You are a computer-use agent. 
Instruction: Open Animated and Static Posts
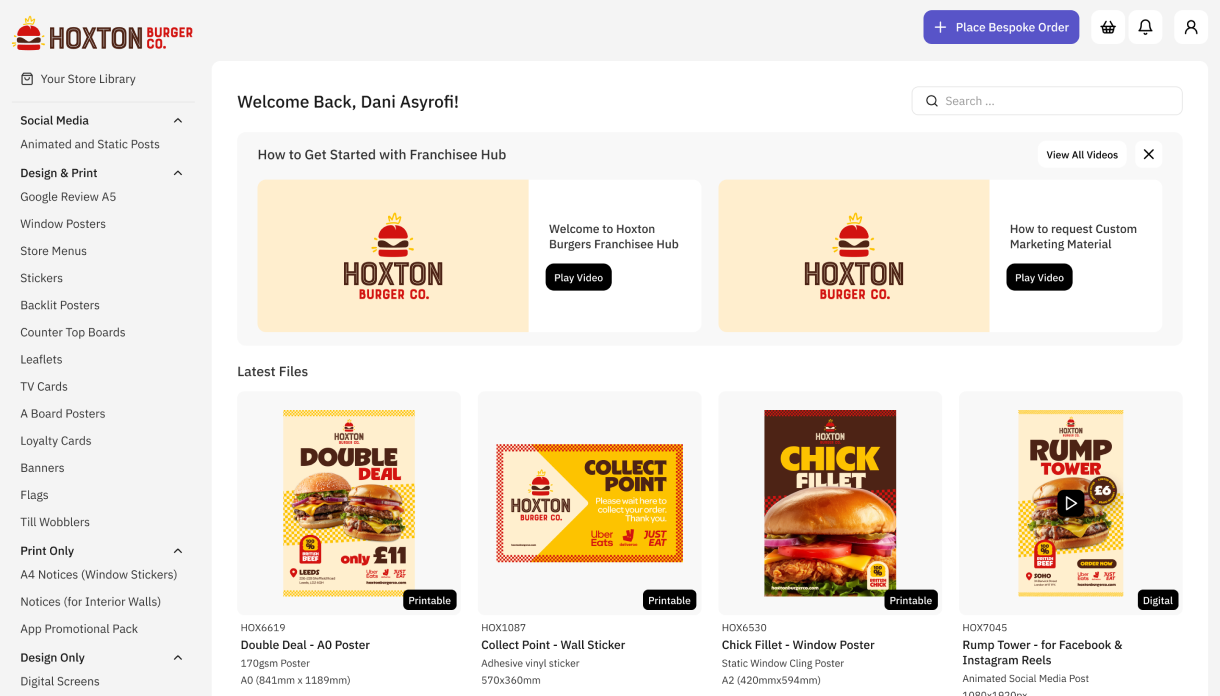coord(90,144)
